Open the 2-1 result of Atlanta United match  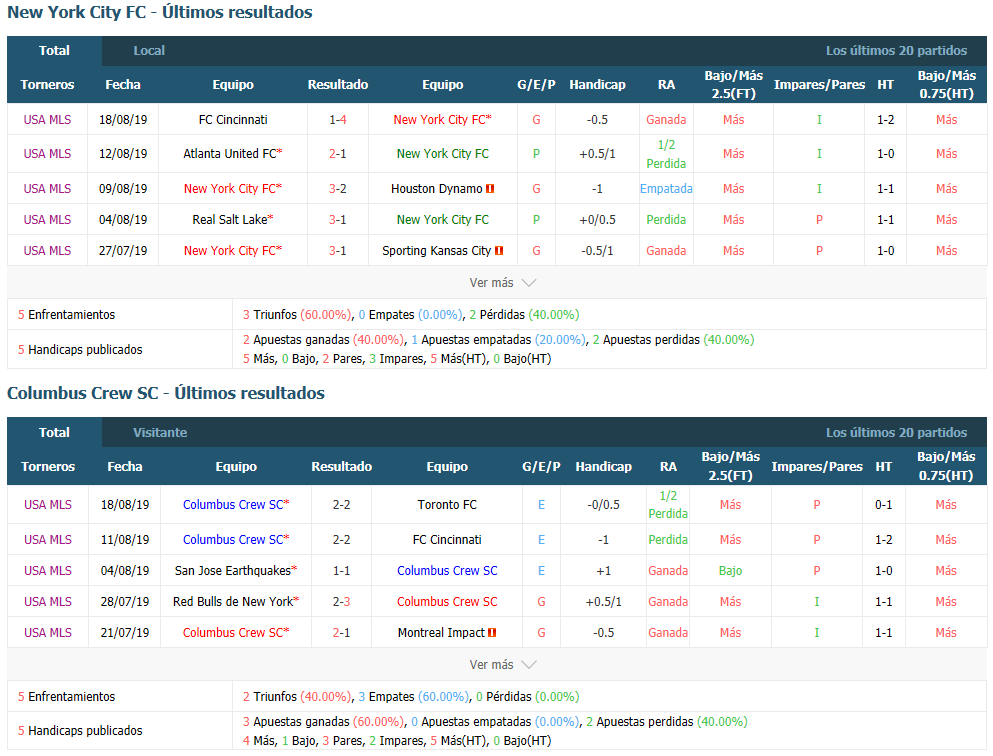(338, 154)
